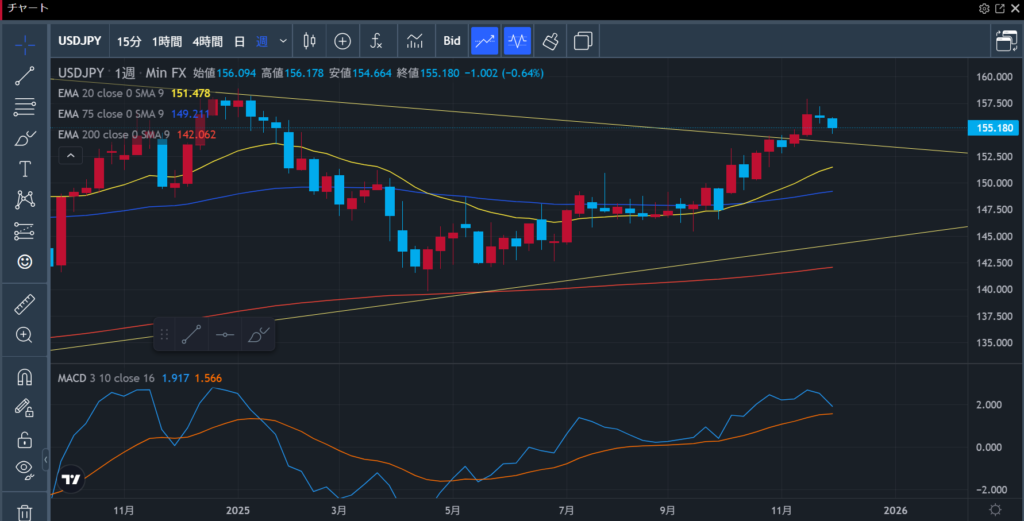The image size is (1024, 521).
Task: Click the trash icon to remove drawings
Action: pos(25,512)
